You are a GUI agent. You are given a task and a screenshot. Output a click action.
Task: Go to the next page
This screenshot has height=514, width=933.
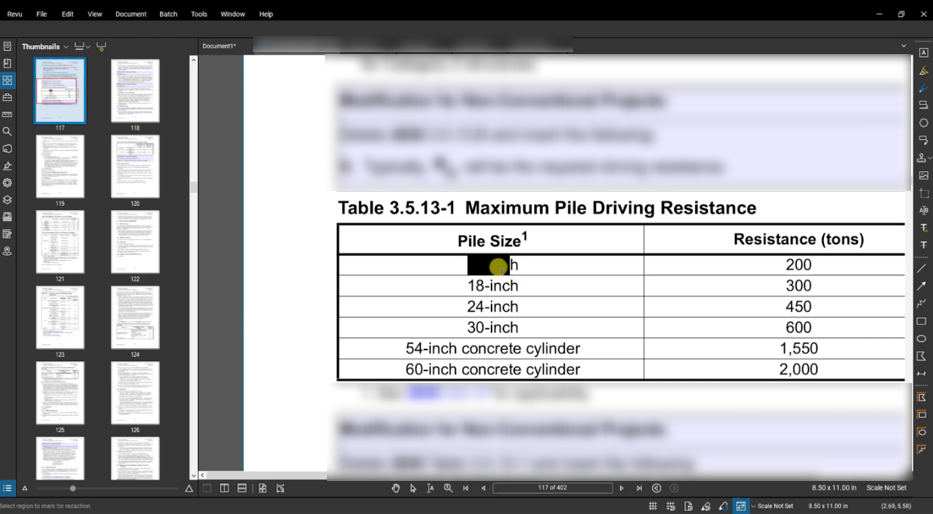pos(621,488)
